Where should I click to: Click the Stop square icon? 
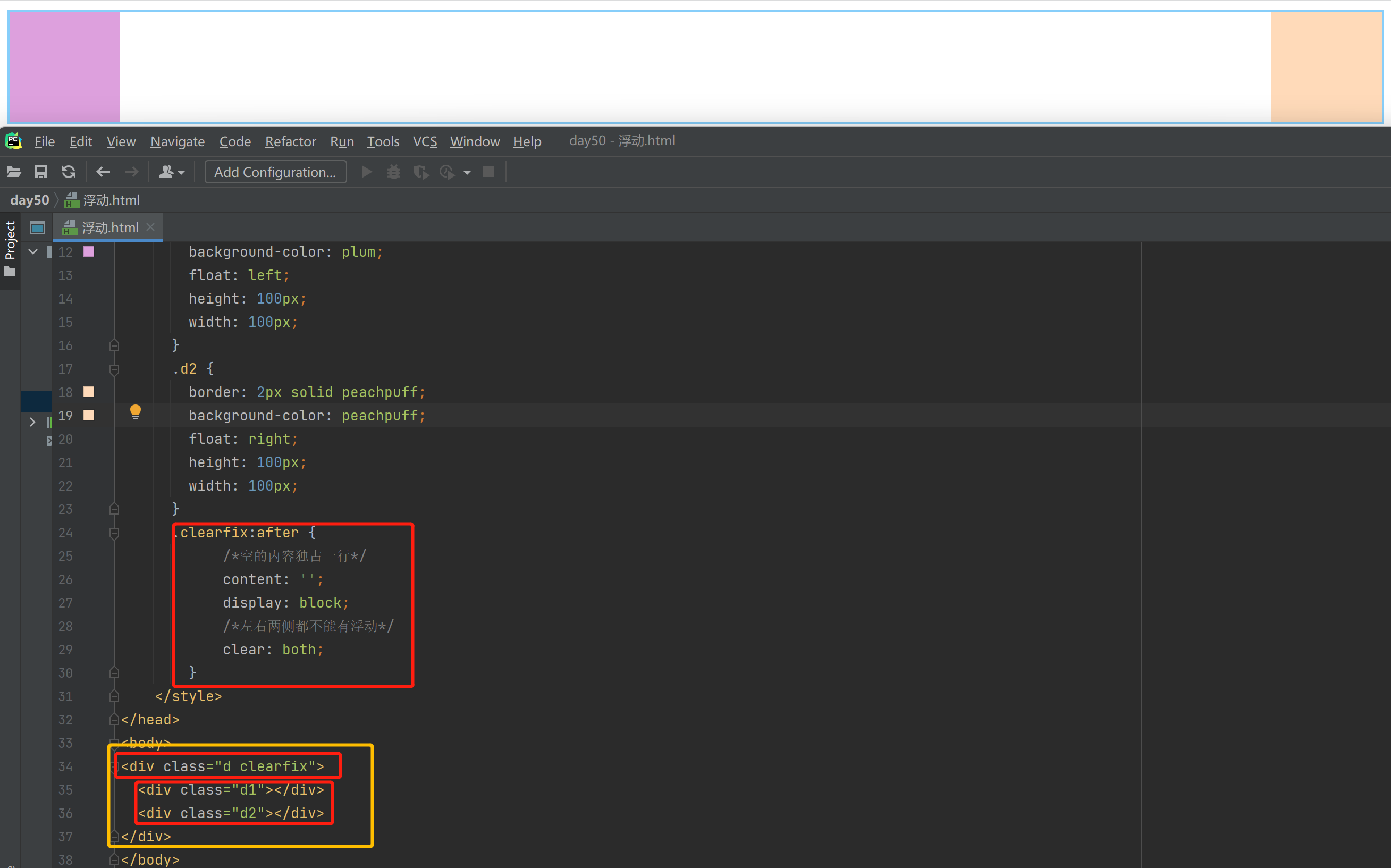pyautogui.click(x=488, y=172)
